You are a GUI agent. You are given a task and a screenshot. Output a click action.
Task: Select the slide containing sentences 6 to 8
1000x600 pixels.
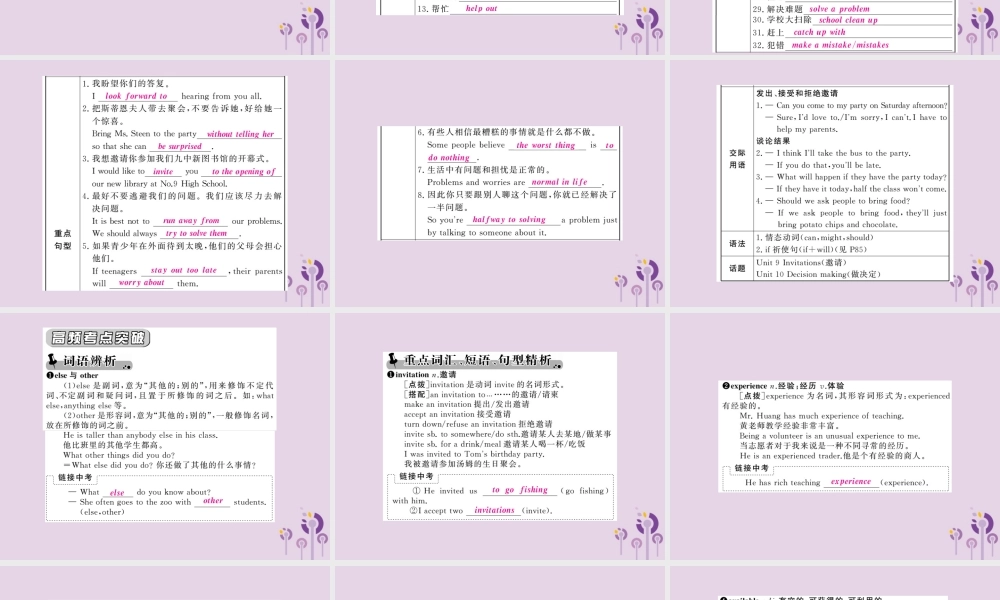(x=500, y=183)
